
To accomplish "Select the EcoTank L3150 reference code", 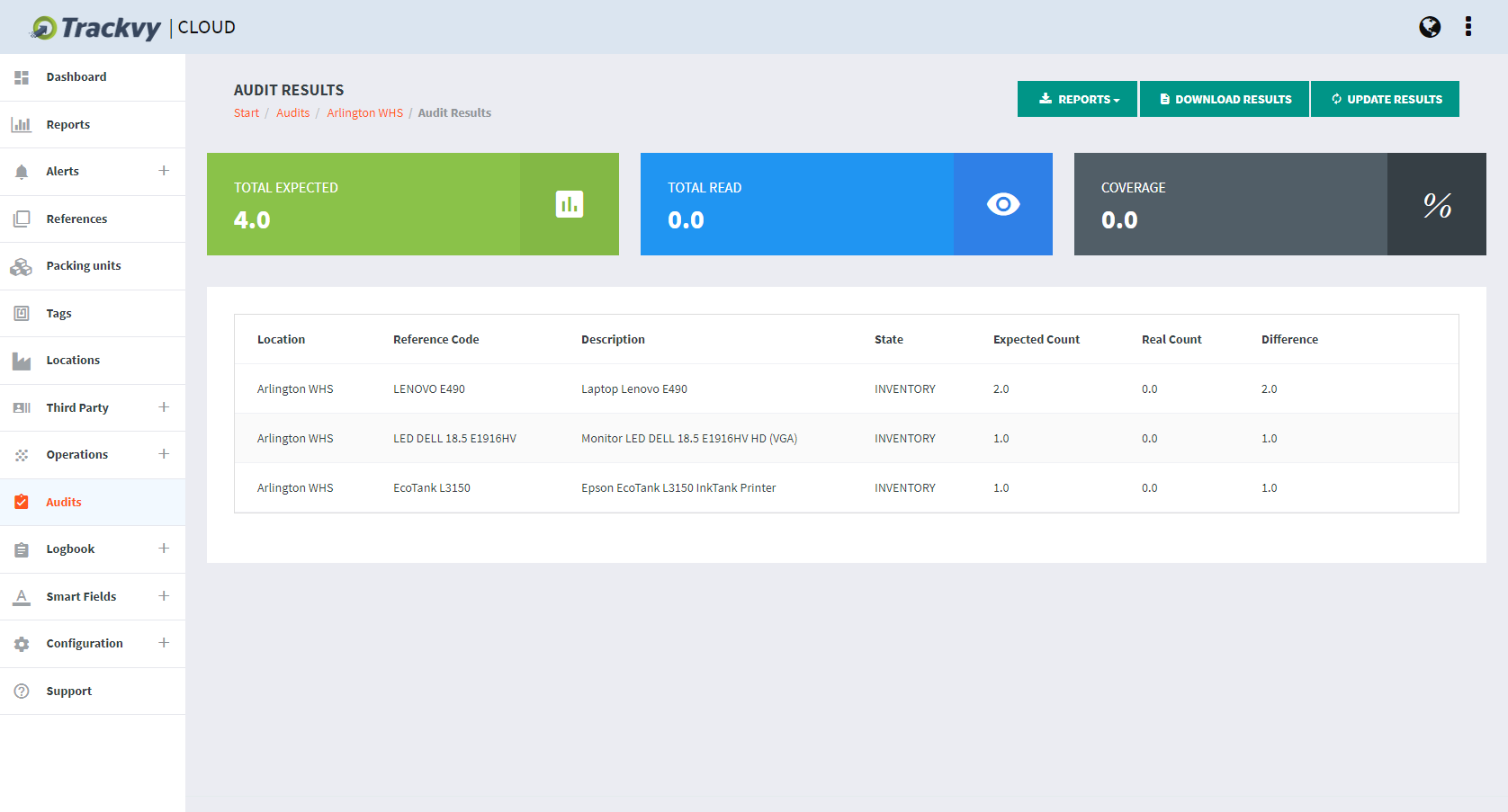I will tap(432, 488).
